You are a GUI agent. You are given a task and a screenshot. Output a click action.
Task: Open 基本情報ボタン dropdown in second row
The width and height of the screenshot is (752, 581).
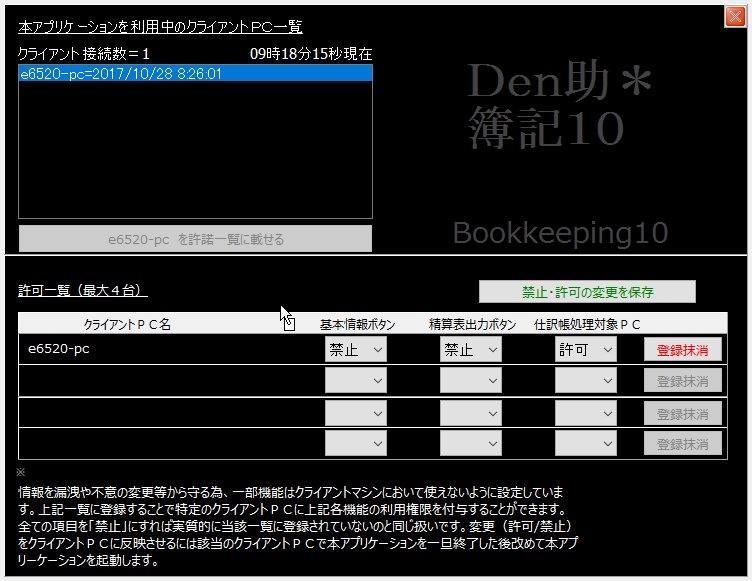355,381
